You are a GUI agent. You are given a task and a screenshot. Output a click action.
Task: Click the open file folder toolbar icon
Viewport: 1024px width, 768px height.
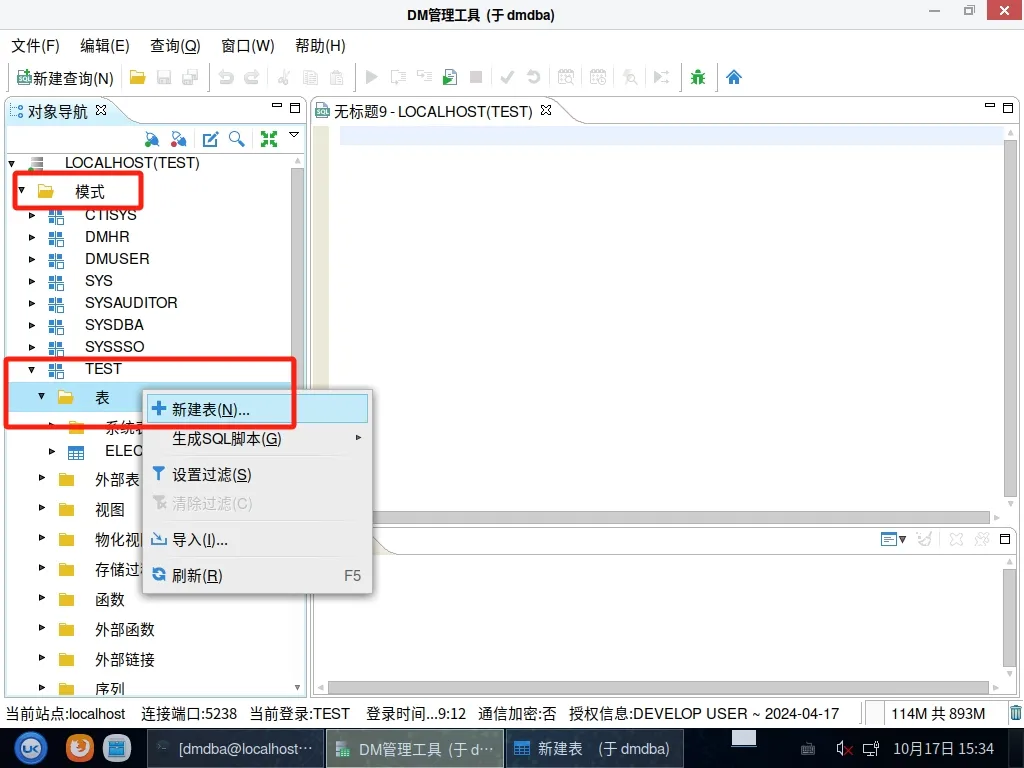[x=138, y=78]
